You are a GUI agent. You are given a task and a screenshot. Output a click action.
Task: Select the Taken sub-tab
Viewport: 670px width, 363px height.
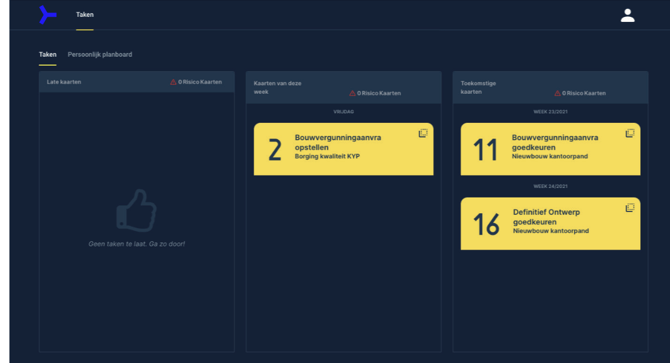click(47, 55)
